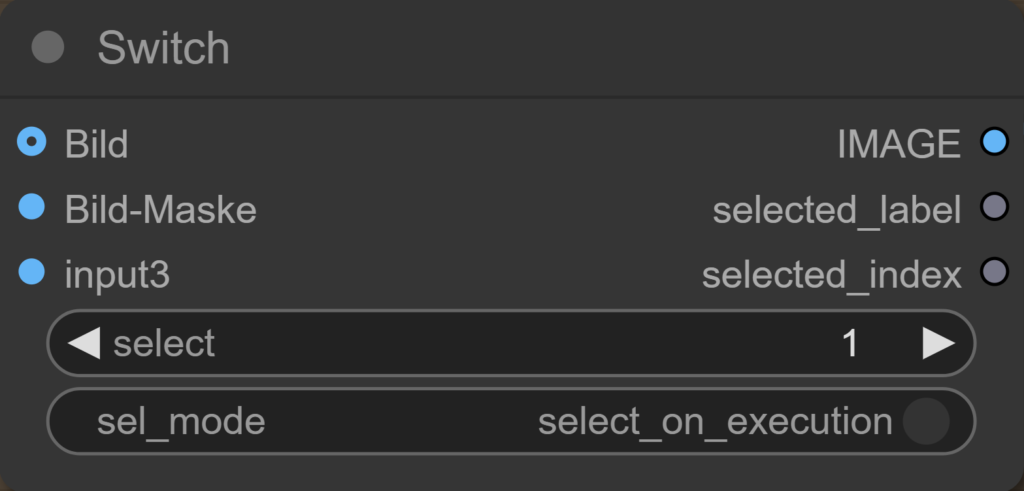Screen dimensions: 1024x491
Task: Click the Bild input label
Action: click(96, 144)
